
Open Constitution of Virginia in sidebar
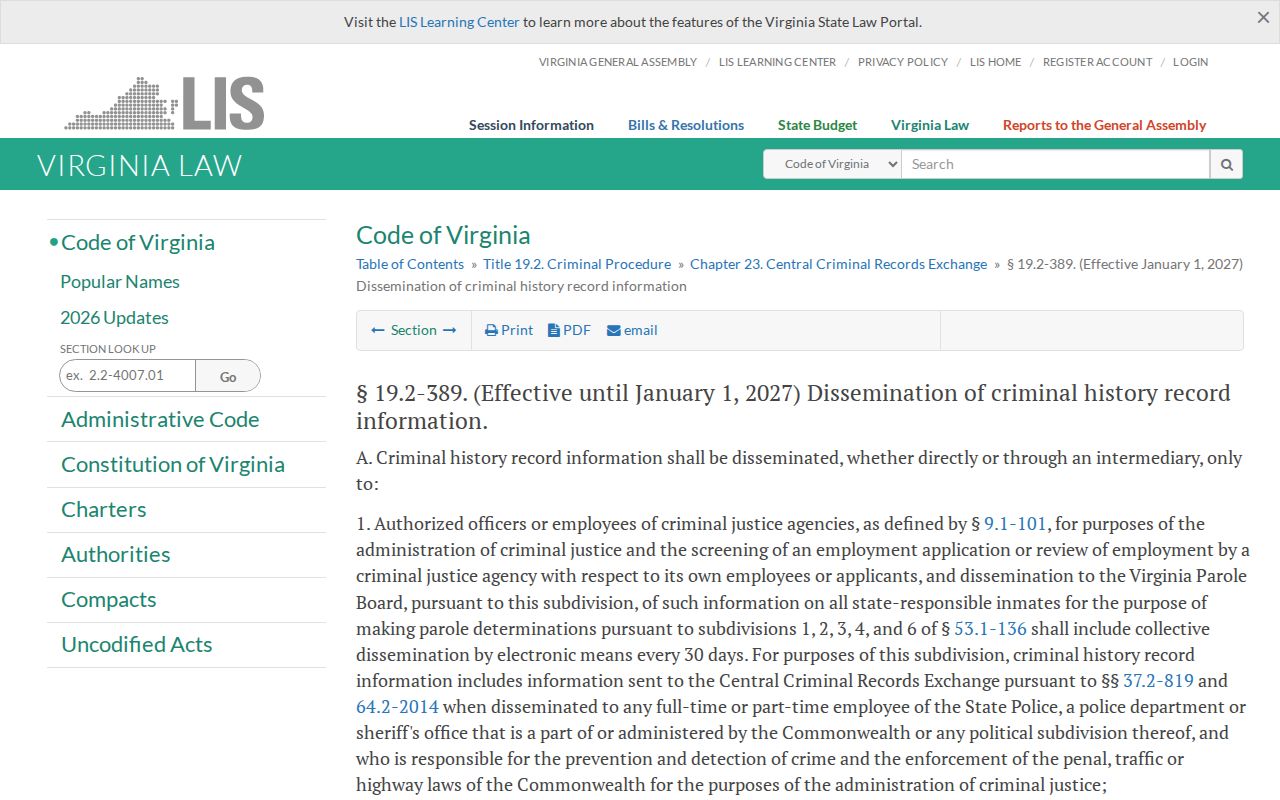173,465
